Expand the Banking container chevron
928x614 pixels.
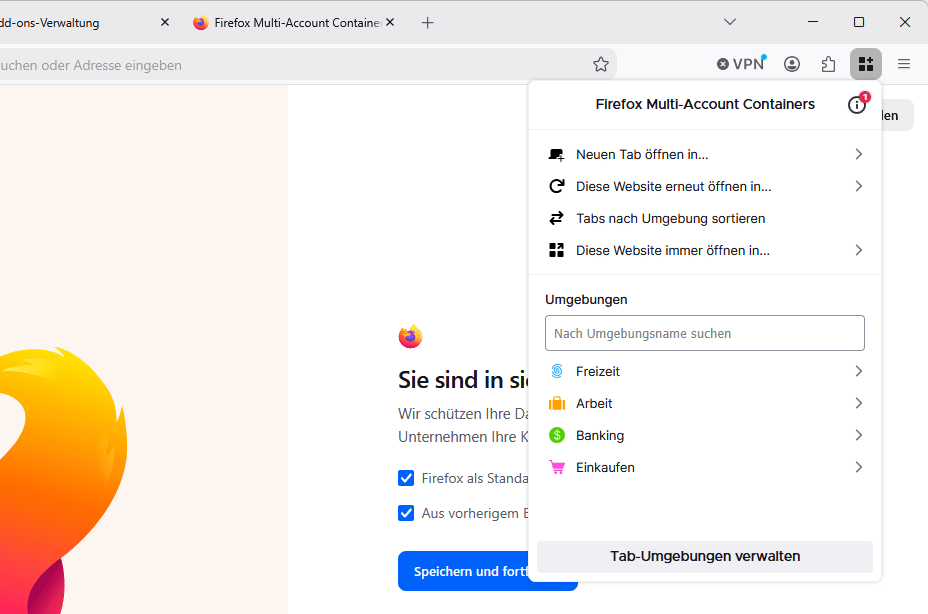point(859,435)
